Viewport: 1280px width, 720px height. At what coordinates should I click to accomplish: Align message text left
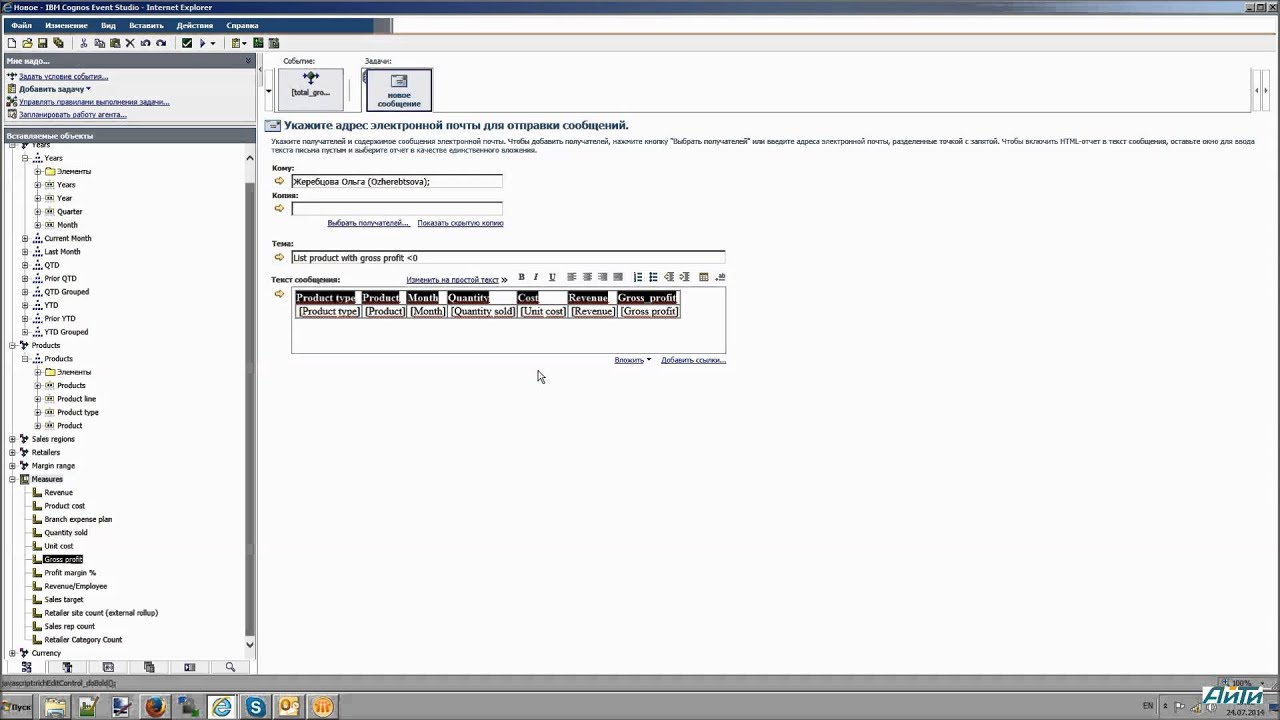coord(572,277)
